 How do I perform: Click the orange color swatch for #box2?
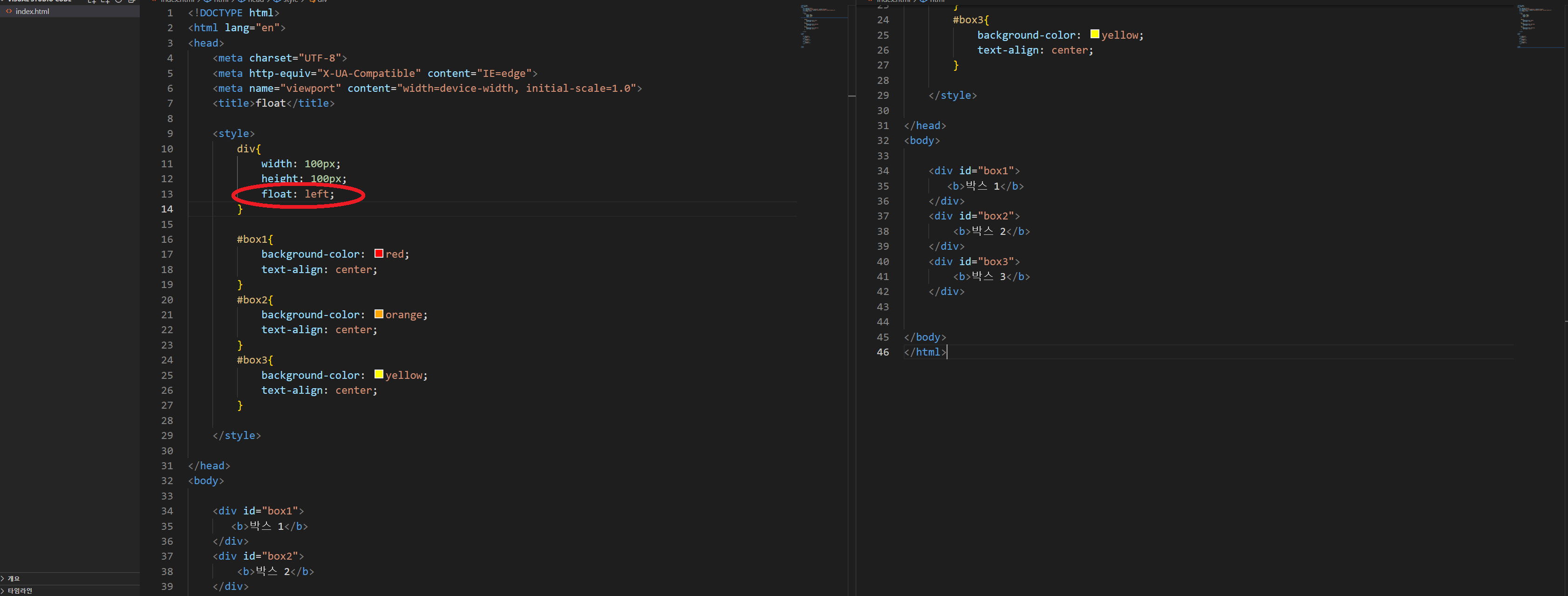click(x=379, y=314)
